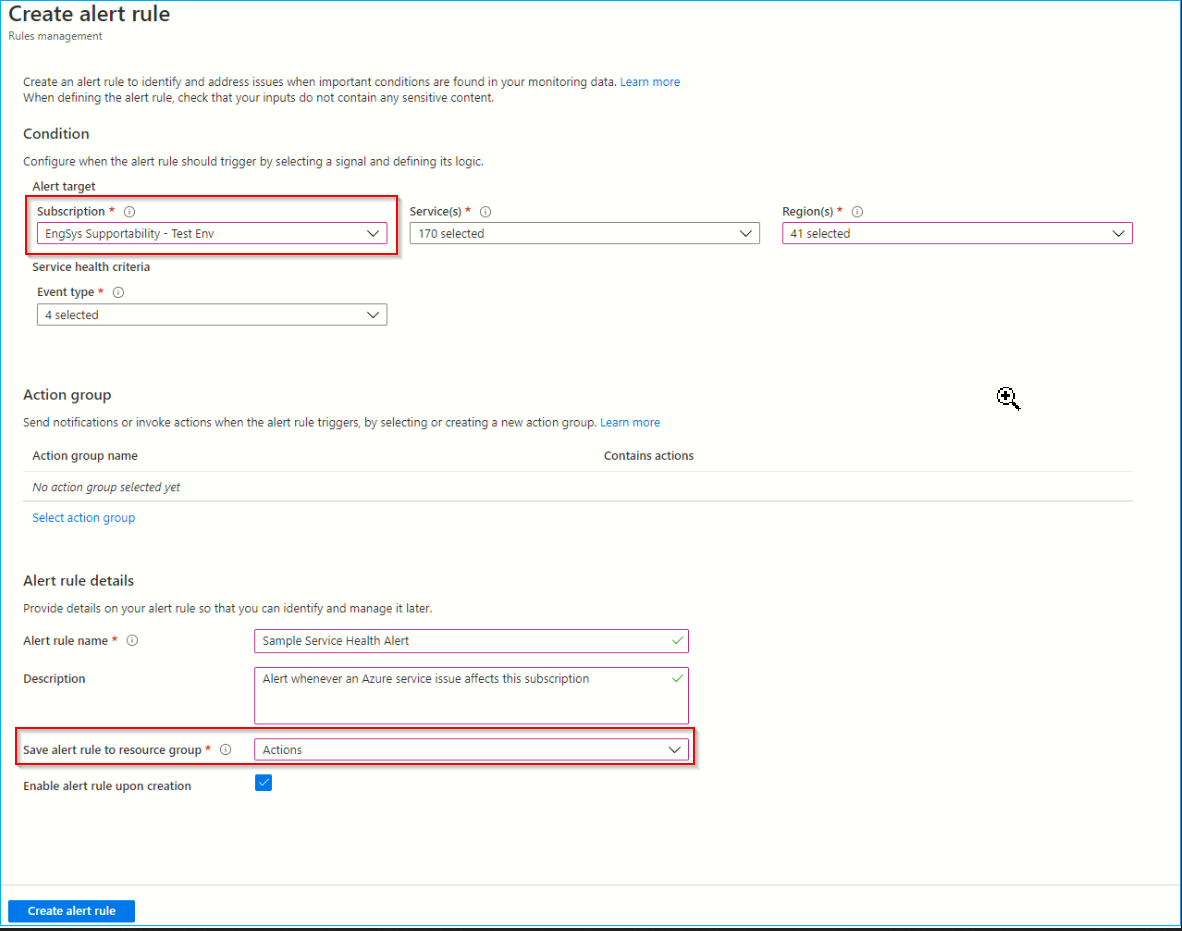Screen dimensions: 1182x931
Task: Click the info icon next to Alert rule name
Action: pyautogui.click(x=132, y=640)
